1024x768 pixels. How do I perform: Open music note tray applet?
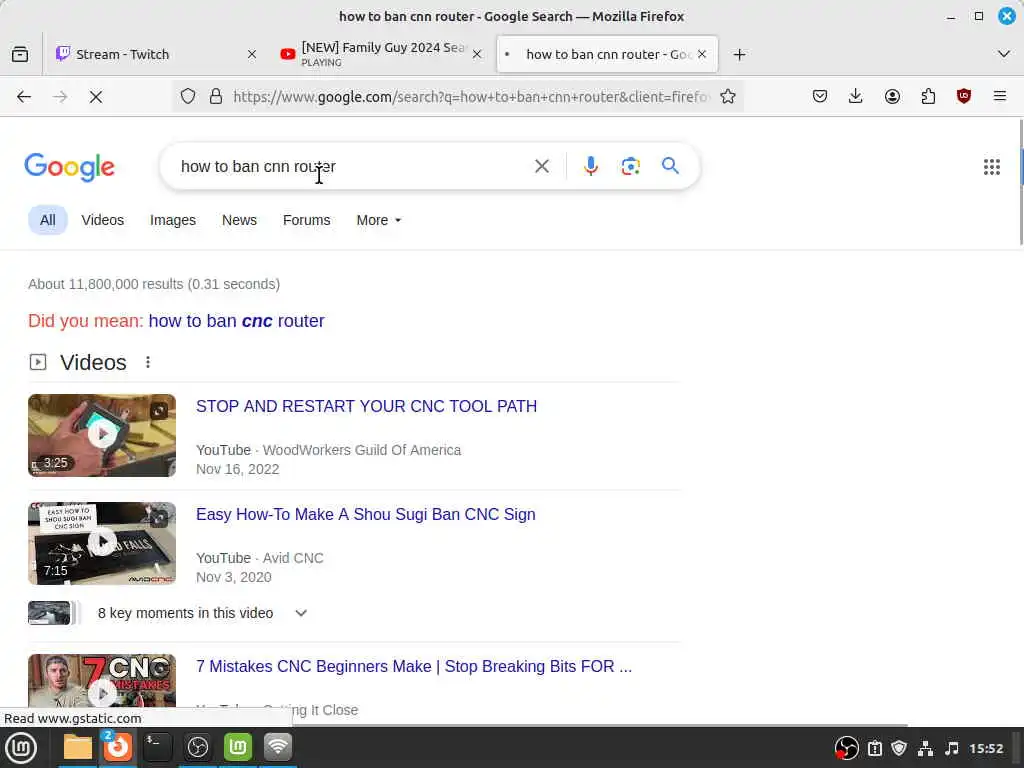pos(952,748)
